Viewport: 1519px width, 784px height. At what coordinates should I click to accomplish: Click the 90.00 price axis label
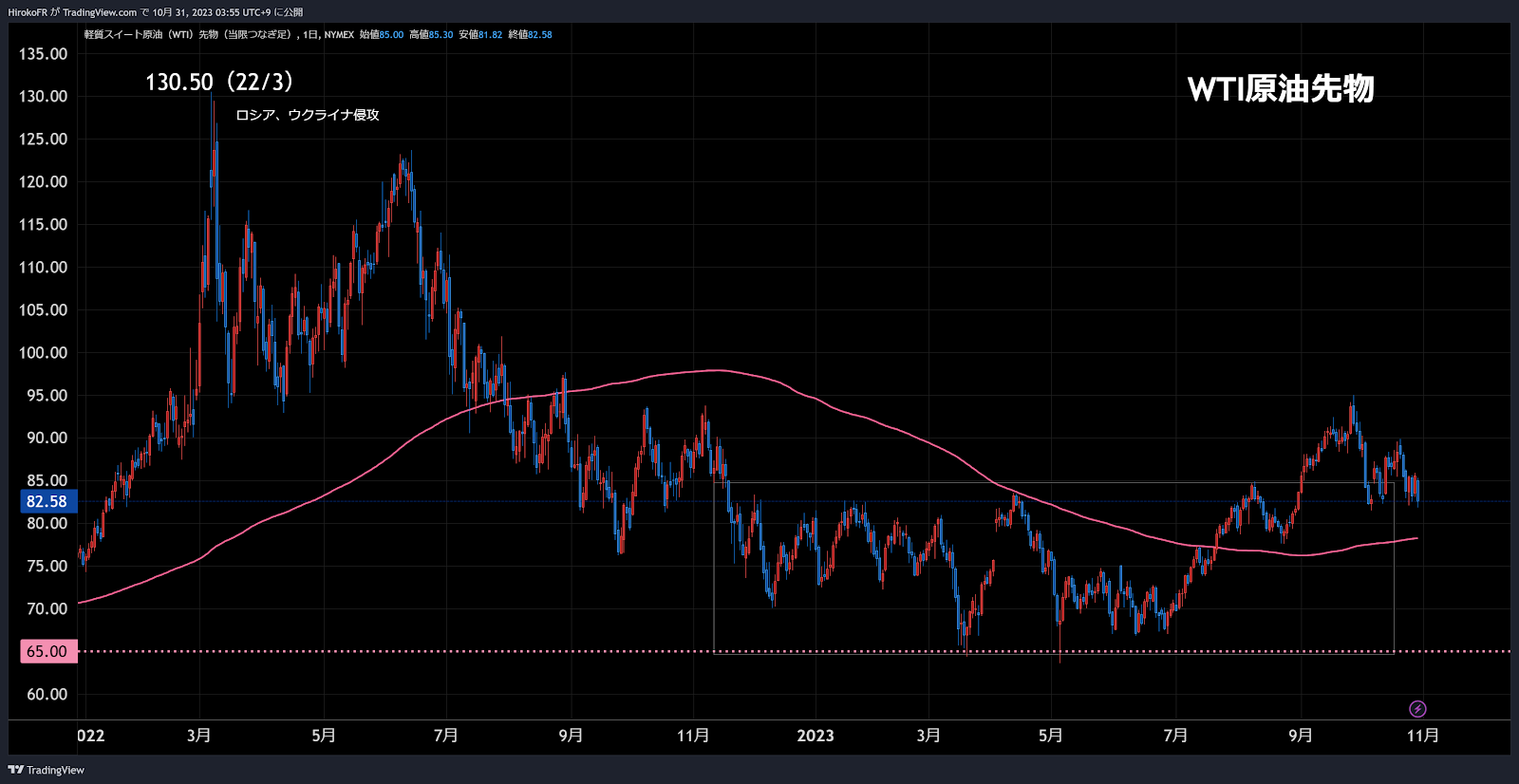point(47,439)
